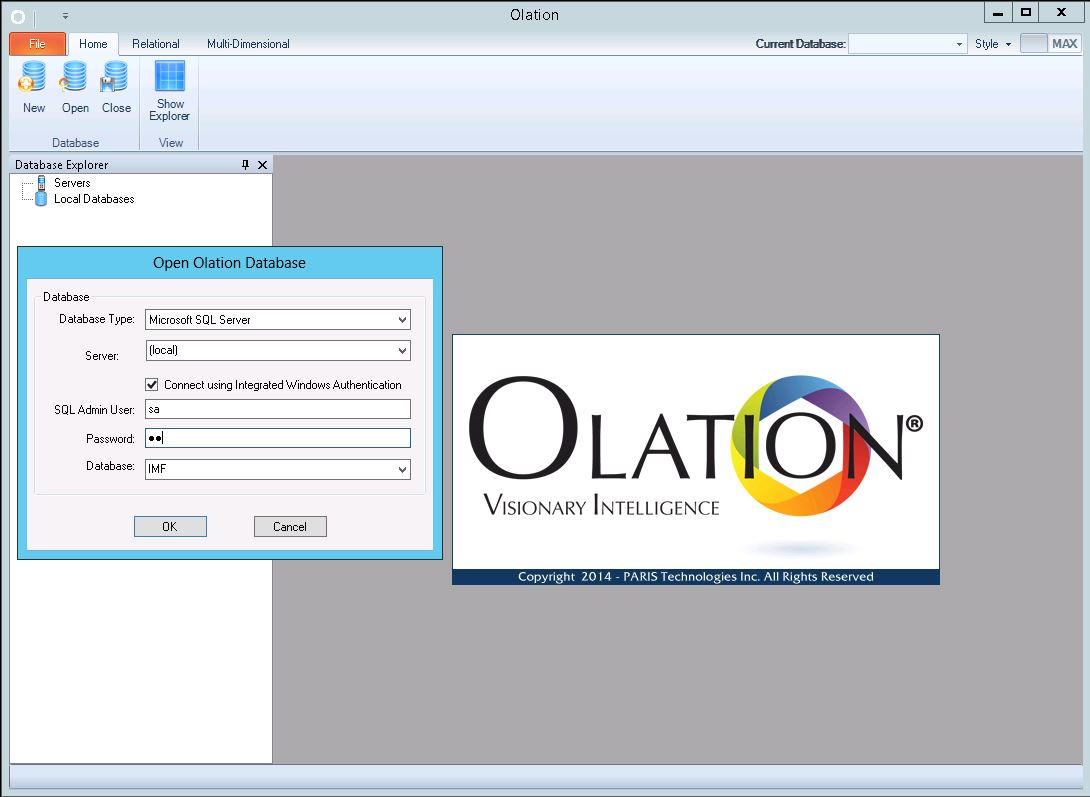
Task: Click the Close database icon
Action: [x=115, y=87]
